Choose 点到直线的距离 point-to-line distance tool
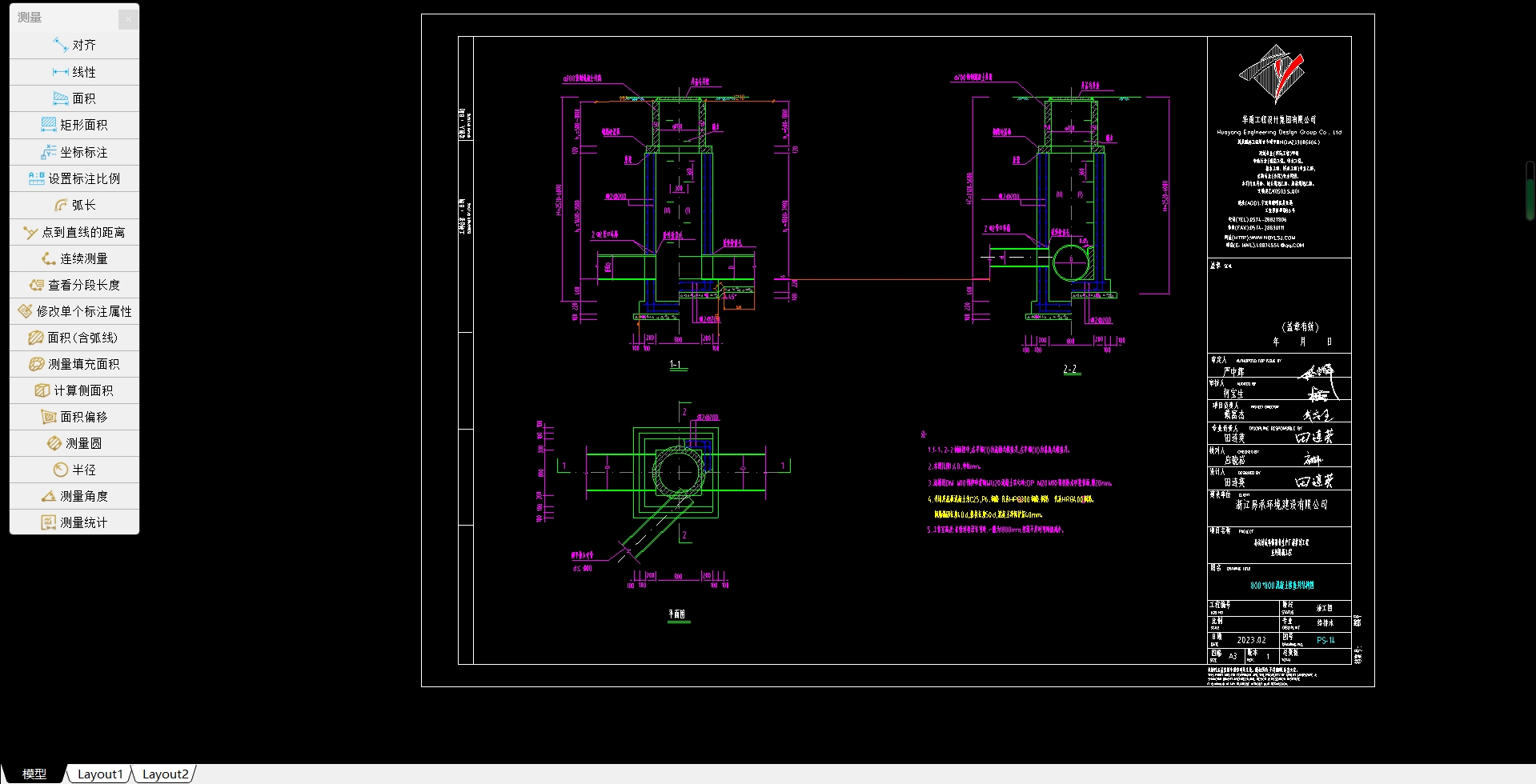Screen dimensions: 1536x784 (x=74, y=232)
